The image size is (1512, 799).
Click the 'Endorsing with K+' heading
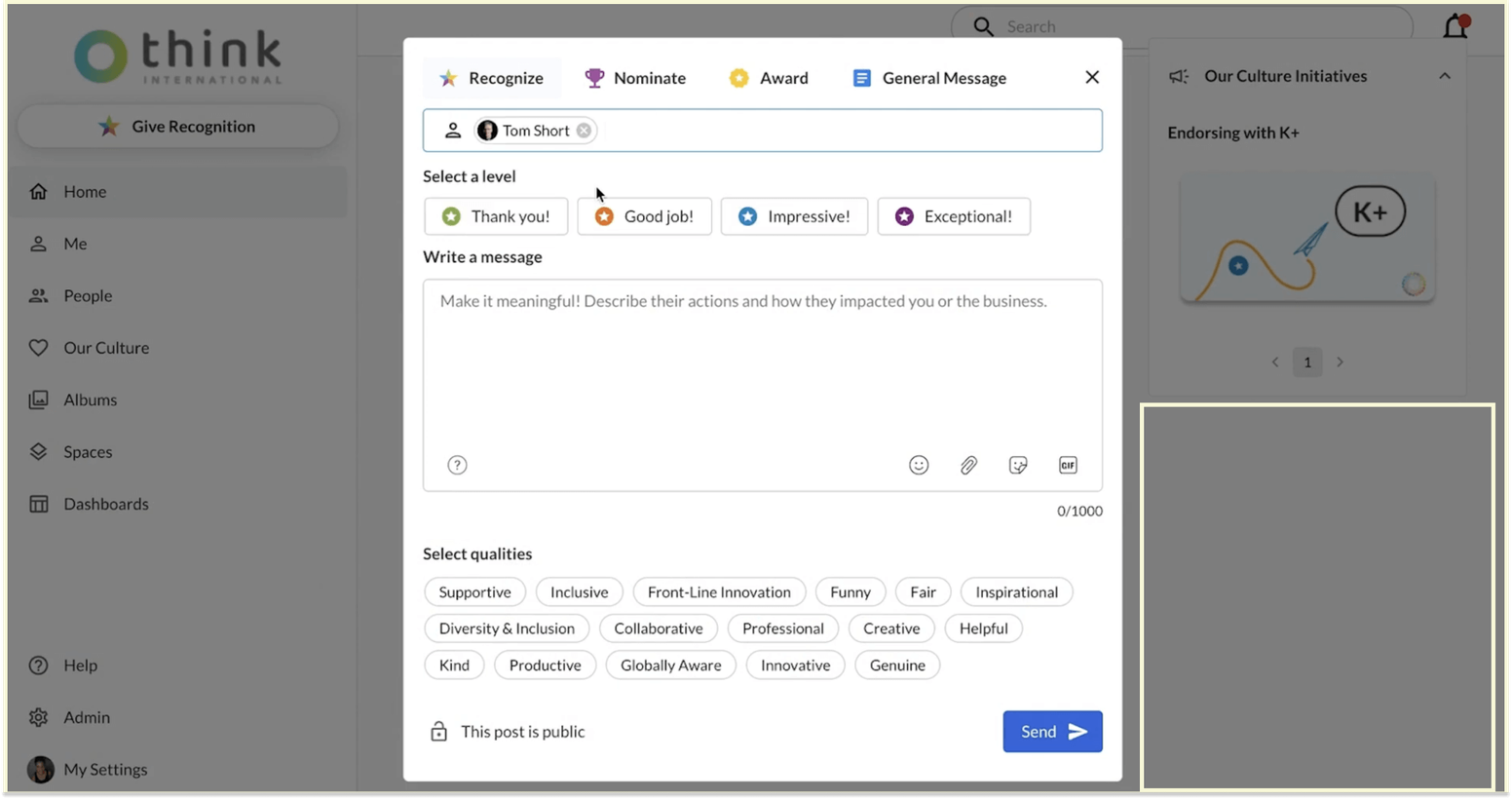coord(1233,133)
